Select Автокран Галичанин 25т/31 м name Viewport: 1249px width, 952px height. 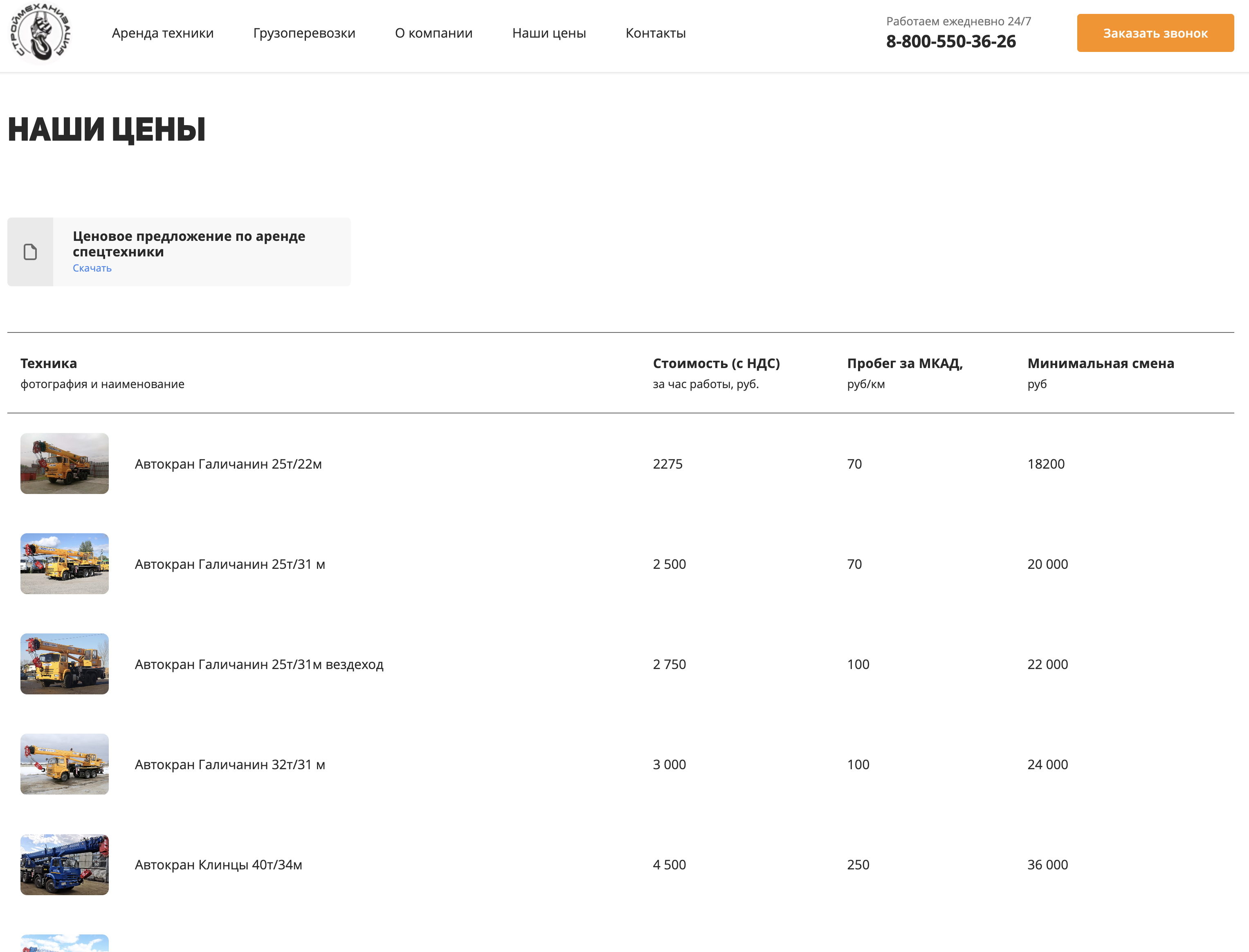pos(230,564)
